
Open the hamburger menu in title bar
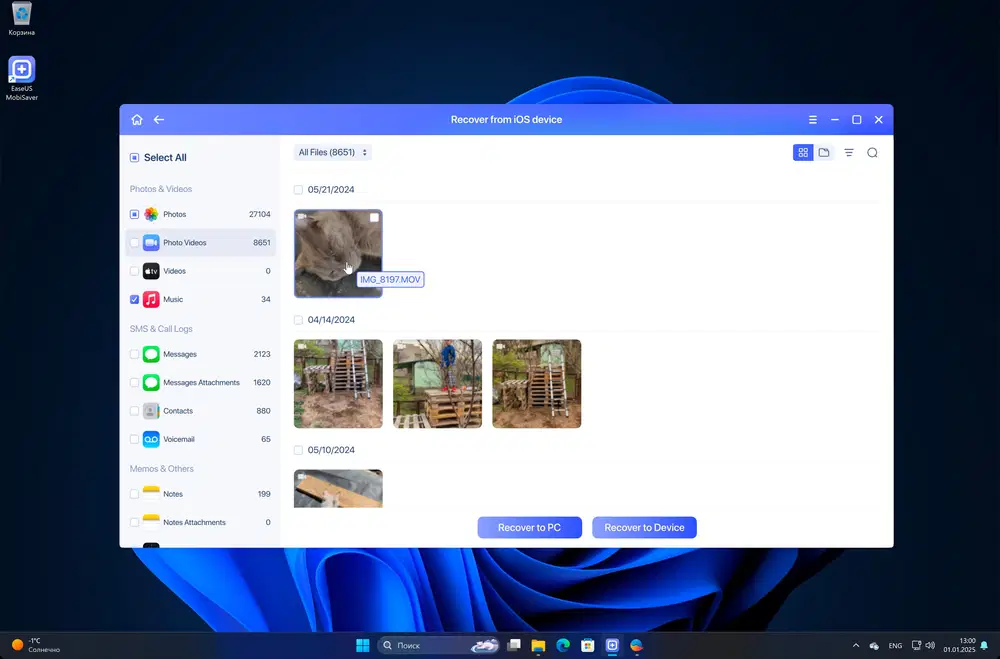[812, 119]
